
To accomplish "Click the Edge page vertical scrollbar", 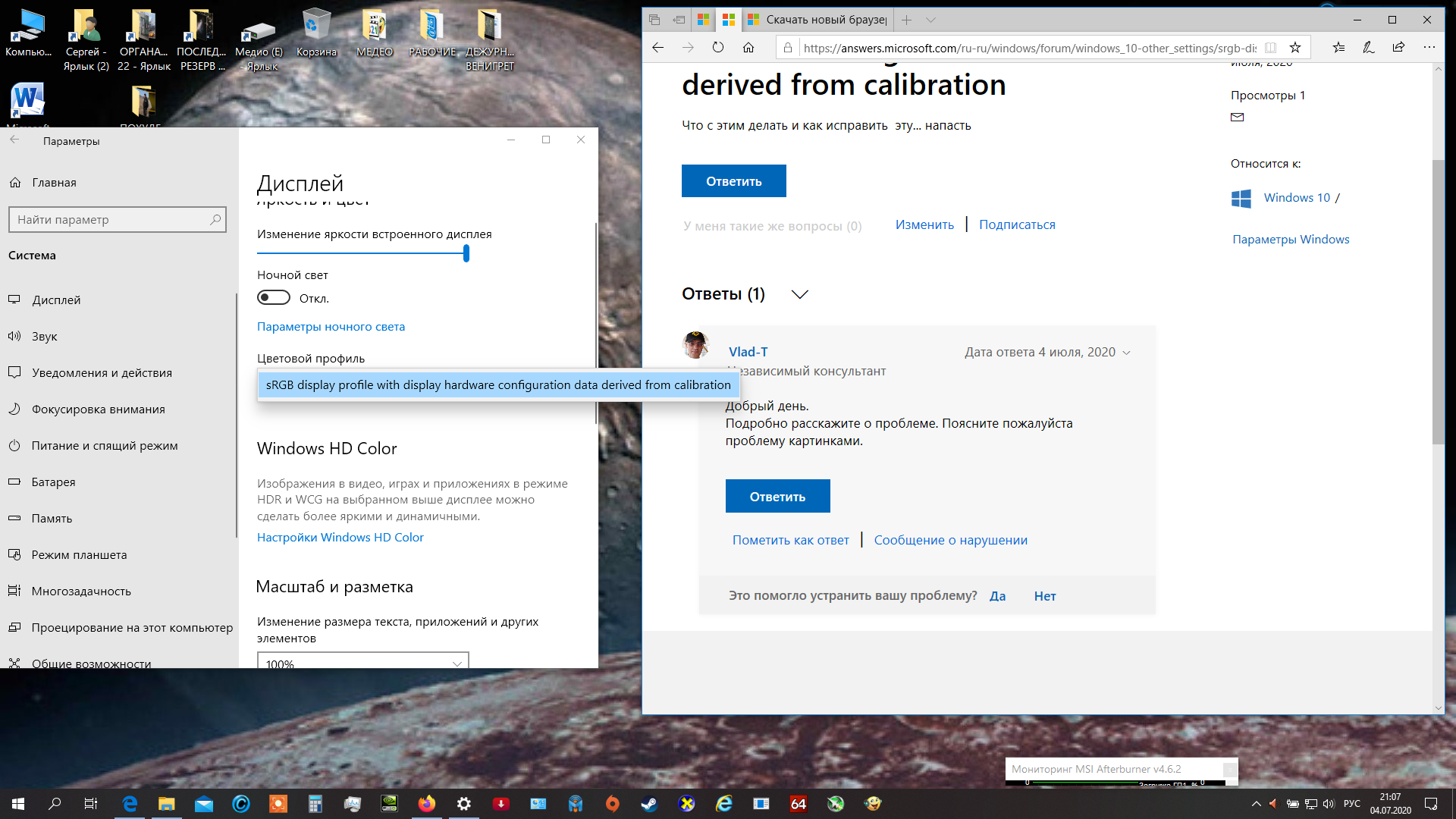I will 1438,303.
